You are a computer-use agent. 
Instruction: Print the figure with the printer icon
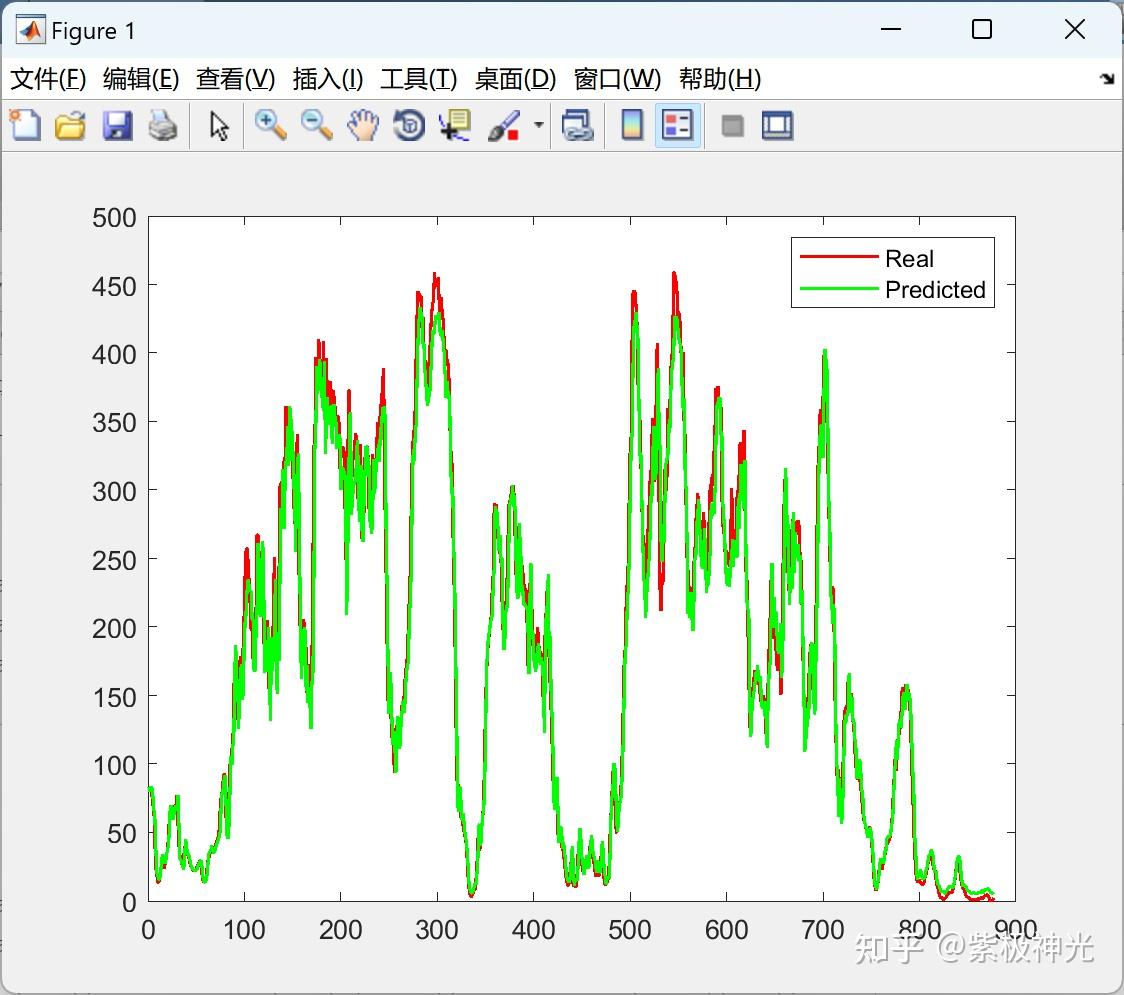pos(163,125)
